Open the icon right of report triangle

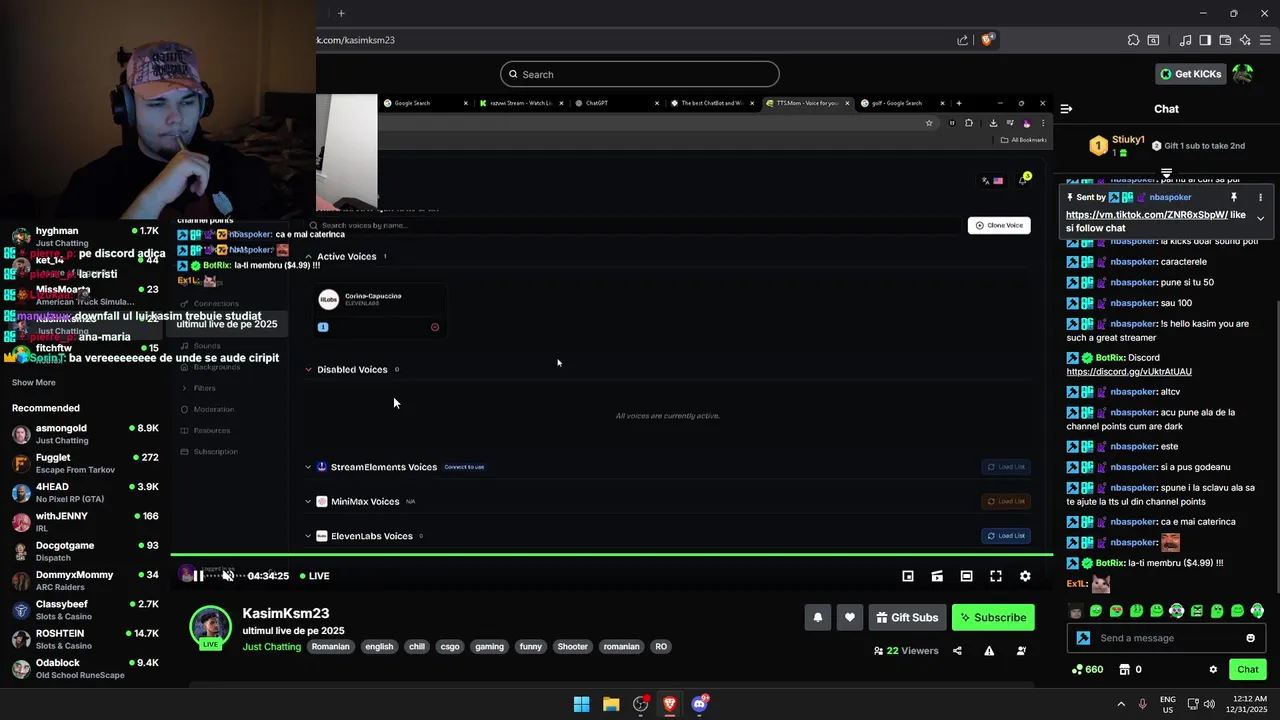(x=1021, y=651)
